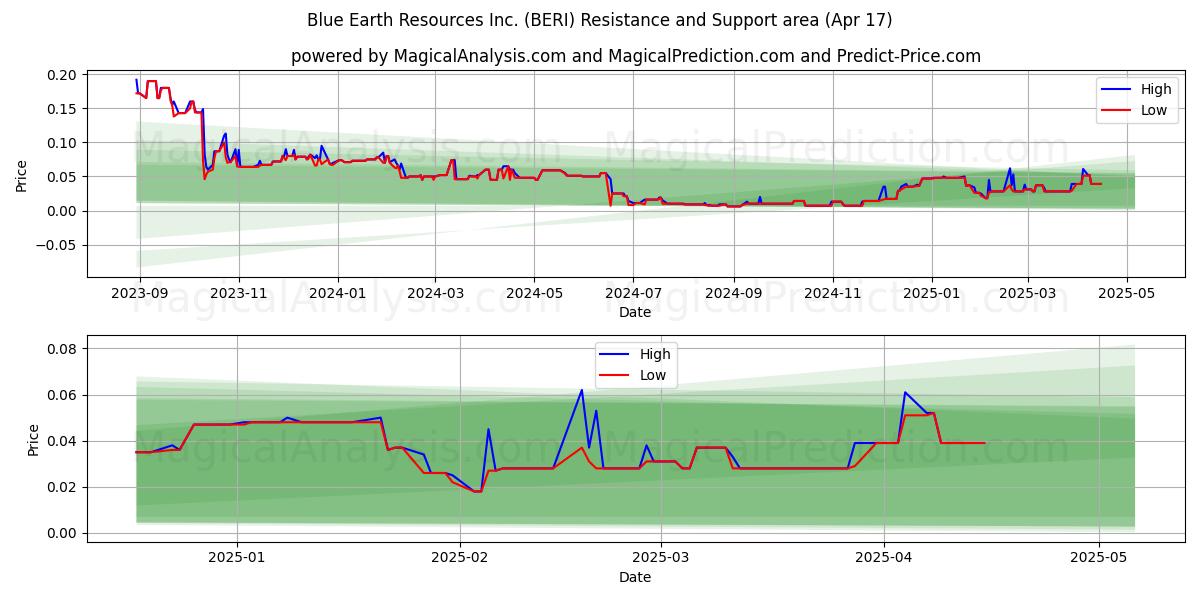Screen dimensions: 1200x600
Task: Click the '2024-09' x-axis label
Action: [734, 292]
